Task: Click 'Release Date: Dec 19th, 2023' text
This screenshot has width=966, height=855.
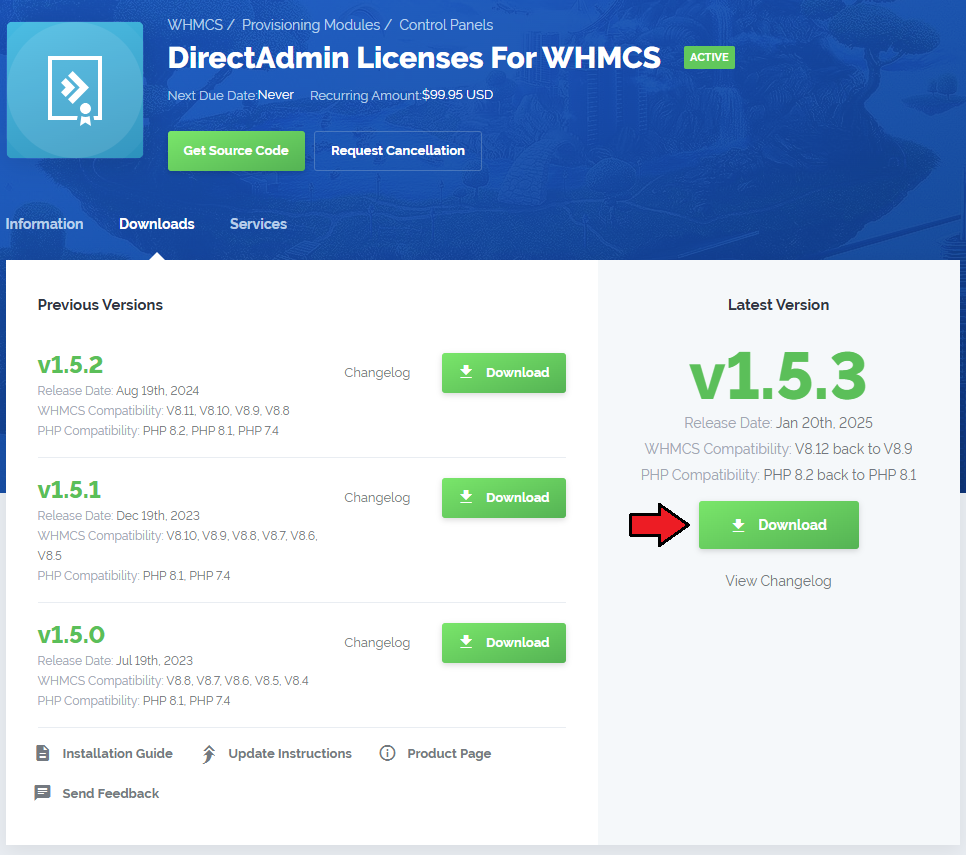Action: (119, 516)
